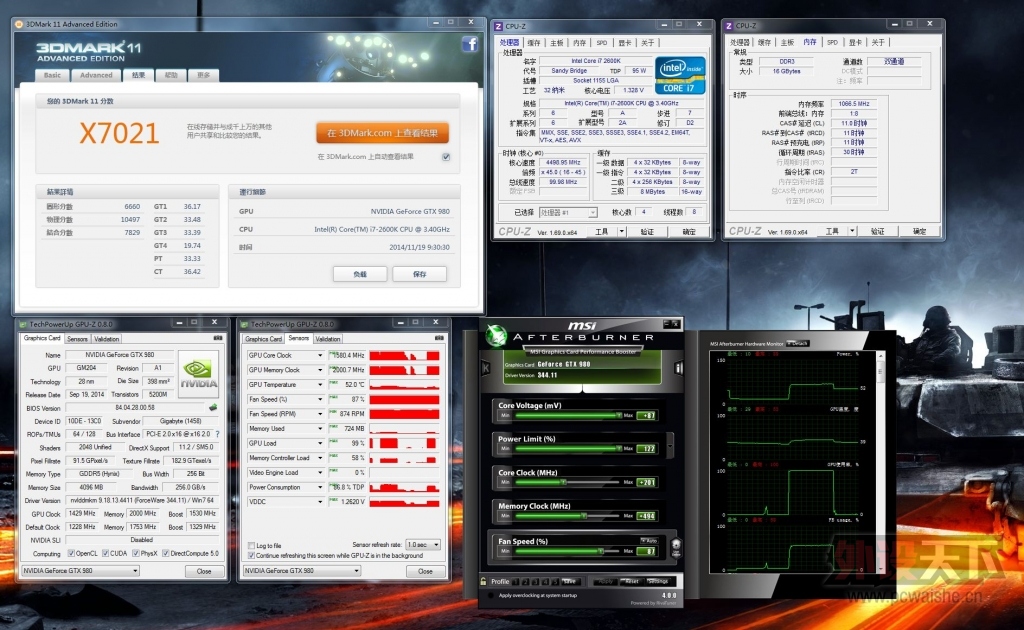Toggle auto-view results on 3DMark.com checkbox
1024x630 pixels.
tap(446, 157)
